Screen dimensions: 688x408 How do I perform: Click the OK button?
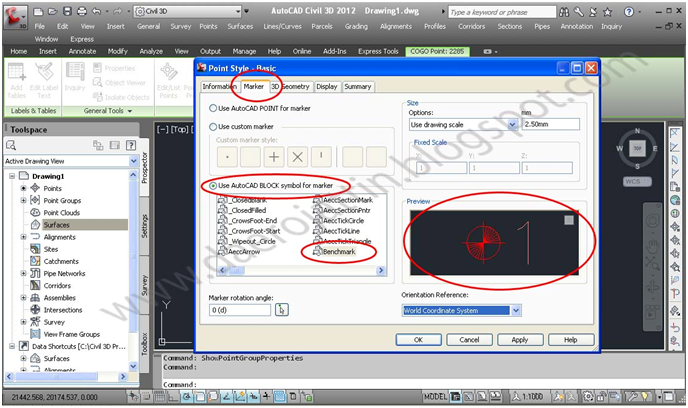(x=419, y=340)
